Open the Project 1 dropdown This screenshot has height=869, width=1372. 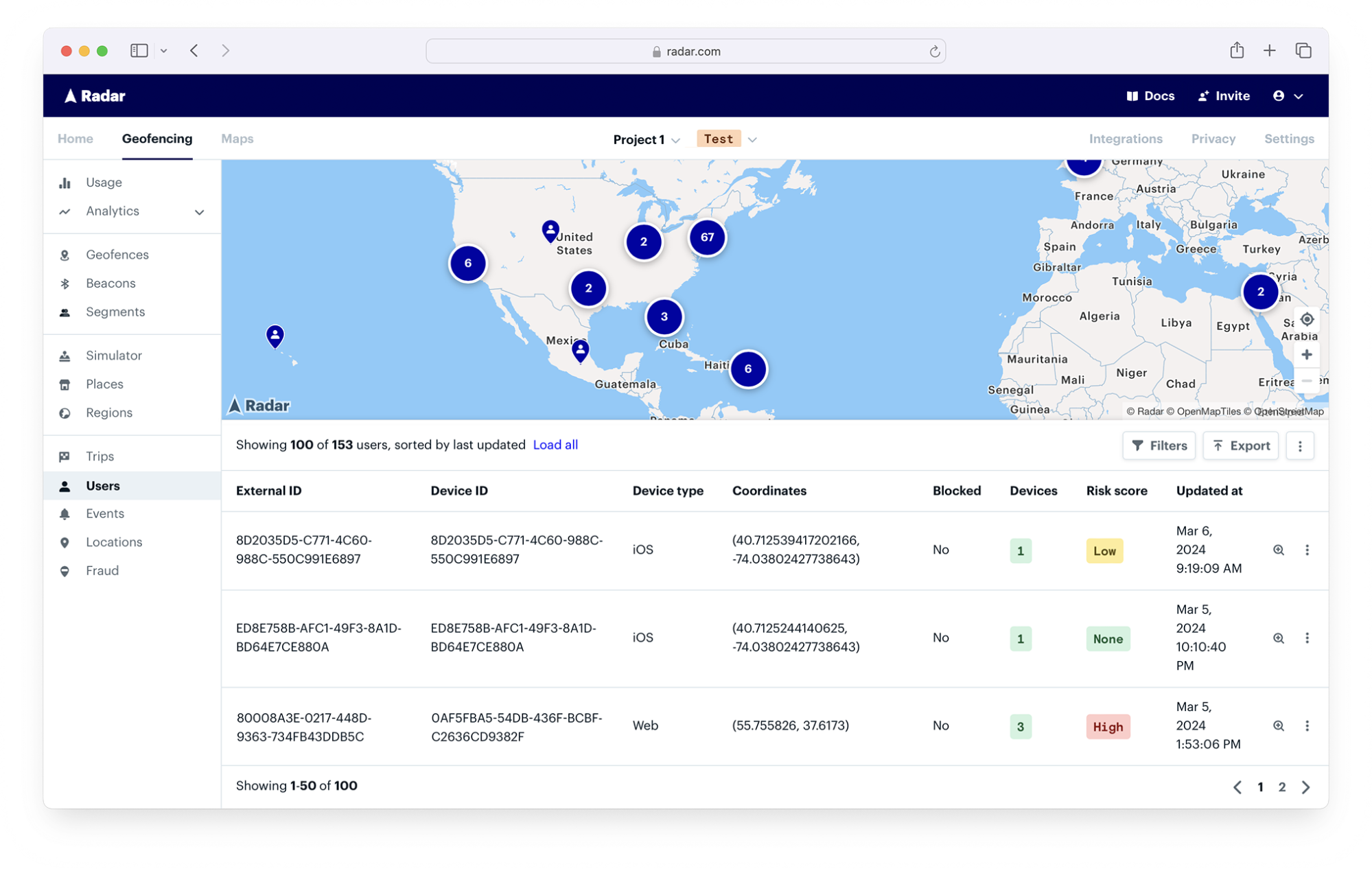pos(646,139)
